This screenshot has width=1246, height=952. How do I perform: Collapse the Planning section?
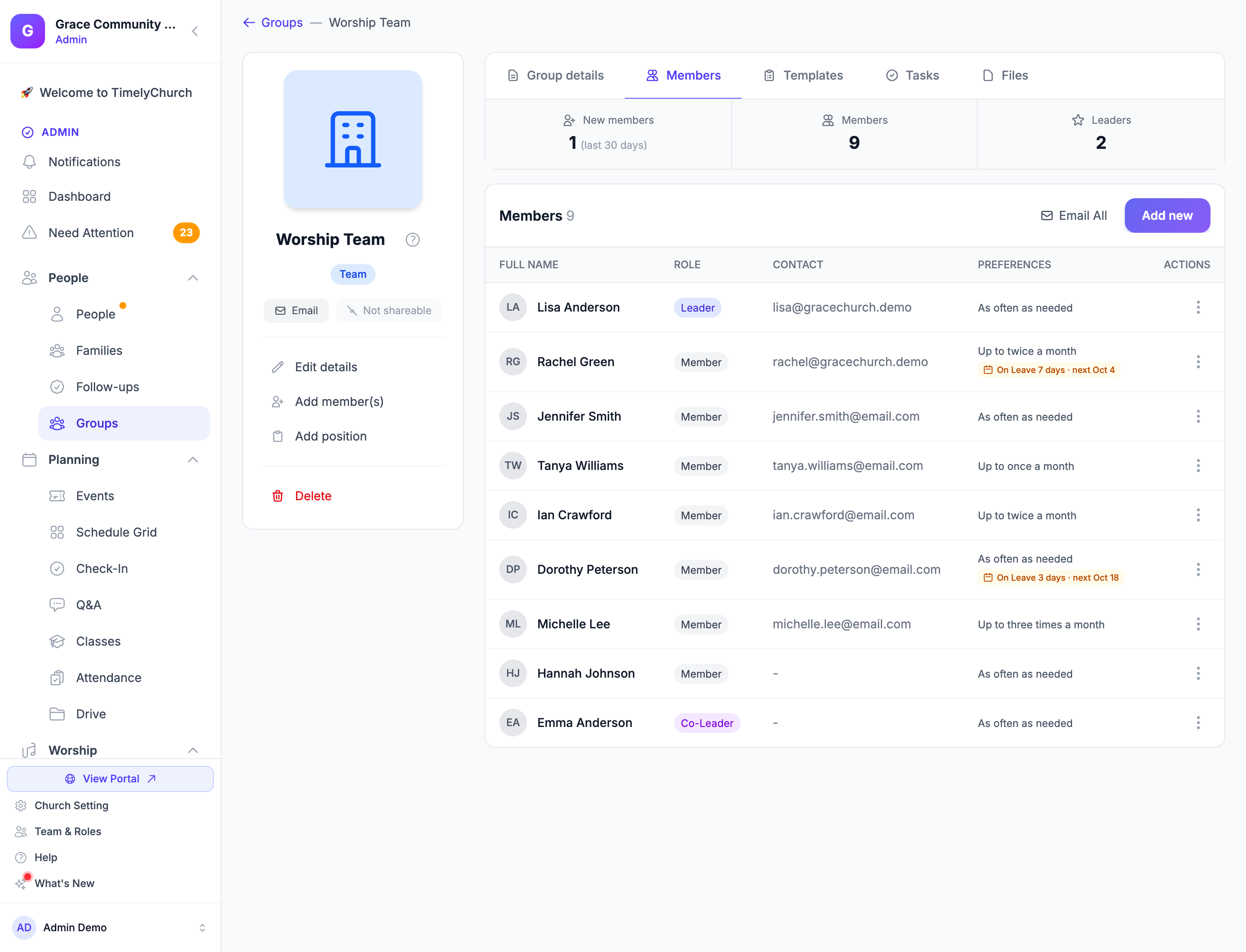pyautogui.click(x=193, y=460)
